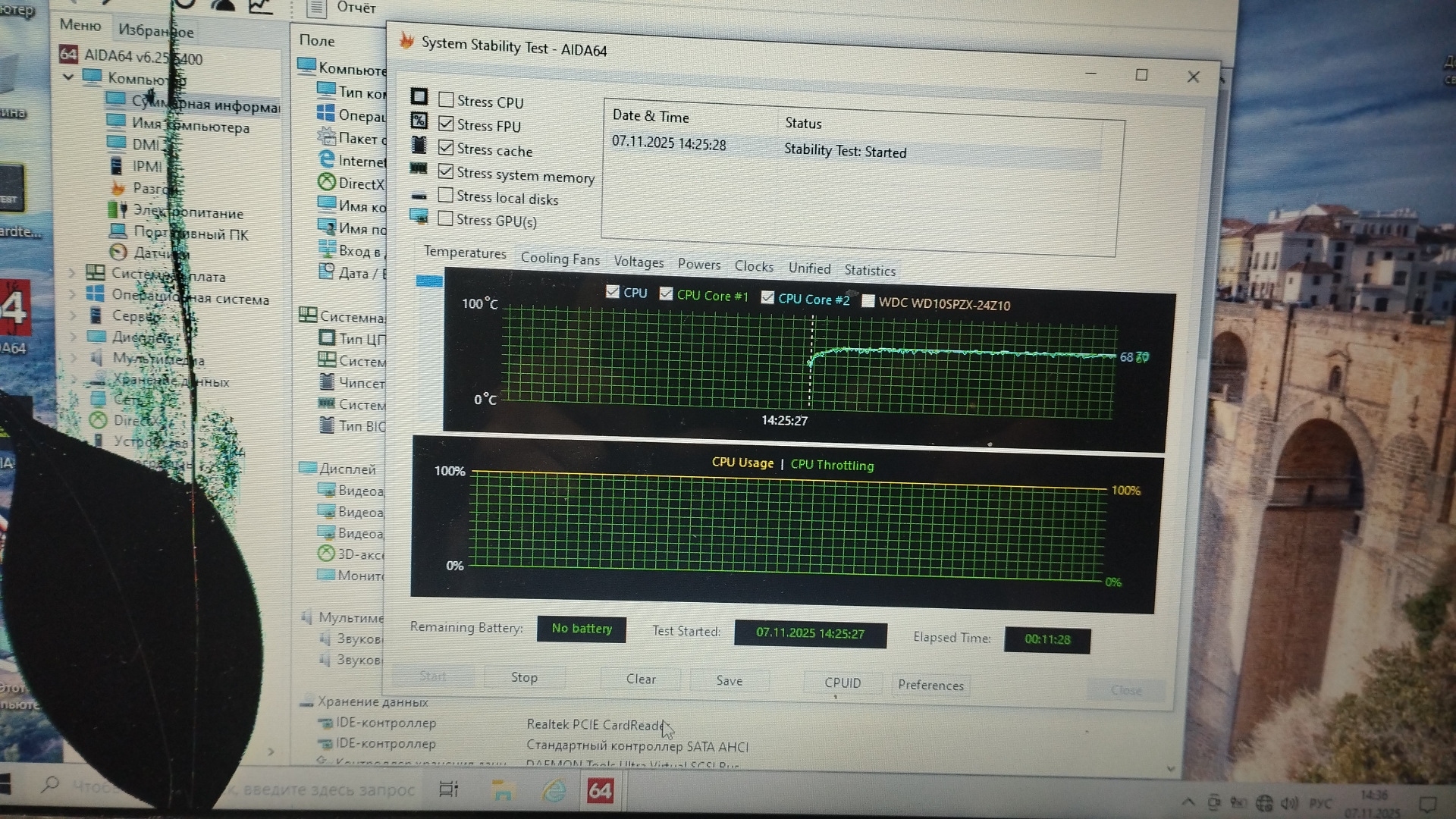Enable Stress GPU(s) checkbox
Image resolution: width=1456 pixels, height=819 pixels.
[446, 219]
